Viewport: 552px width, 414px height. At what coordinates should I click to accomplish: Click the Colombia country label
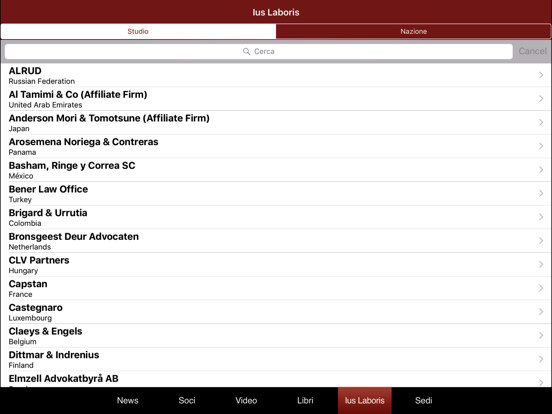click(25, 223)
